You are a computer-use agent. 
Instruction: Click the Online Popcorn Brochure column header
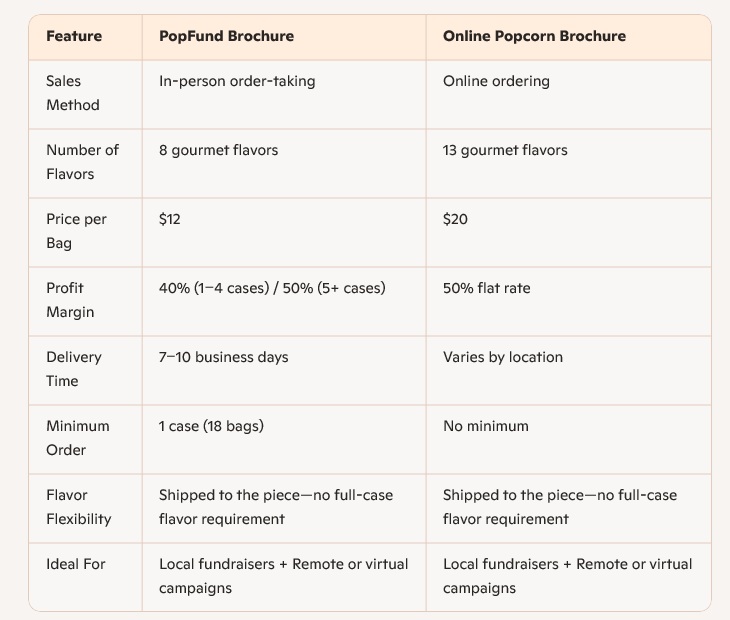(534, 36)
